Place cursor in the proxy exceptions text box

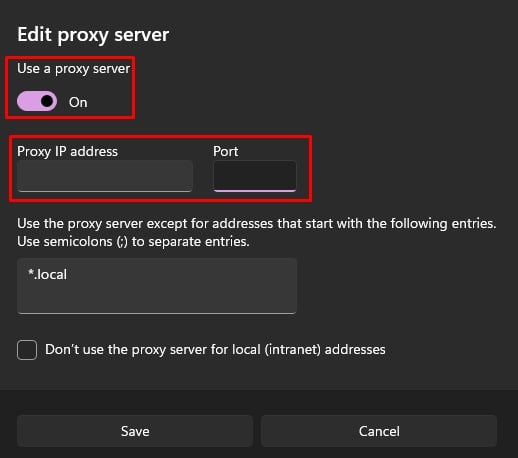(x=157, y=286)
